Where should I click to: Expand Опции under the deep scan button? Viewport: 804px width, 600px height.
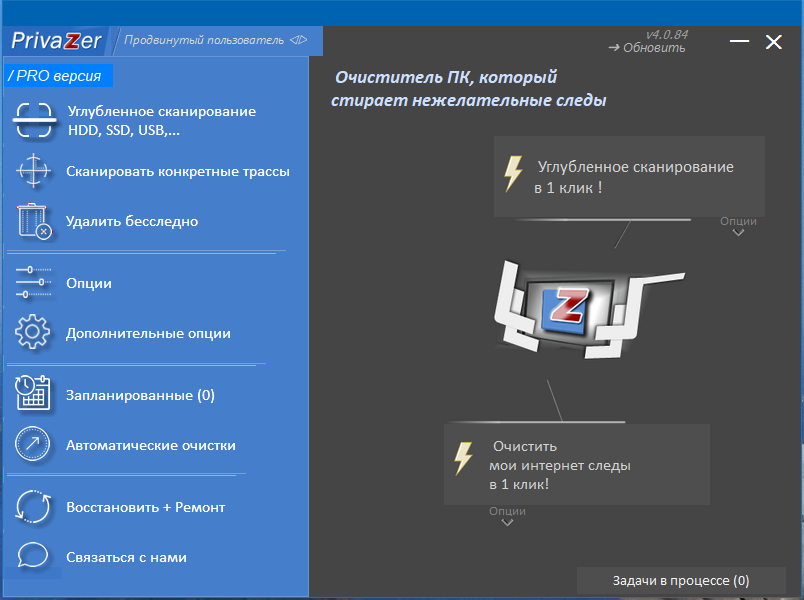click(738, 226)
